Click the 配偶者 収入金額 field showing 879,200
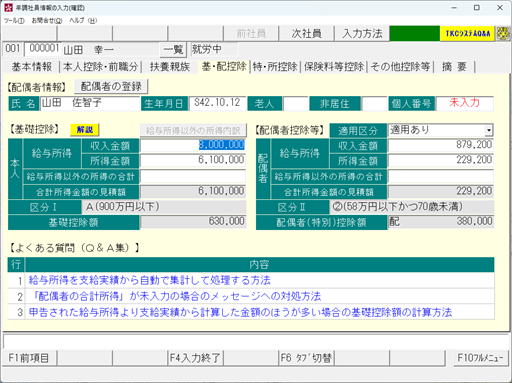The height and width of the screenshot is (383, 512). tap(441, 145)
